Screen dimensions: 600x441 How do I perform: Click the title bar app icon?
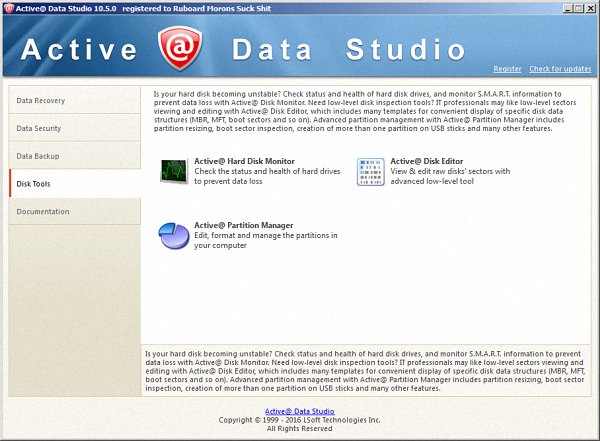8,8
